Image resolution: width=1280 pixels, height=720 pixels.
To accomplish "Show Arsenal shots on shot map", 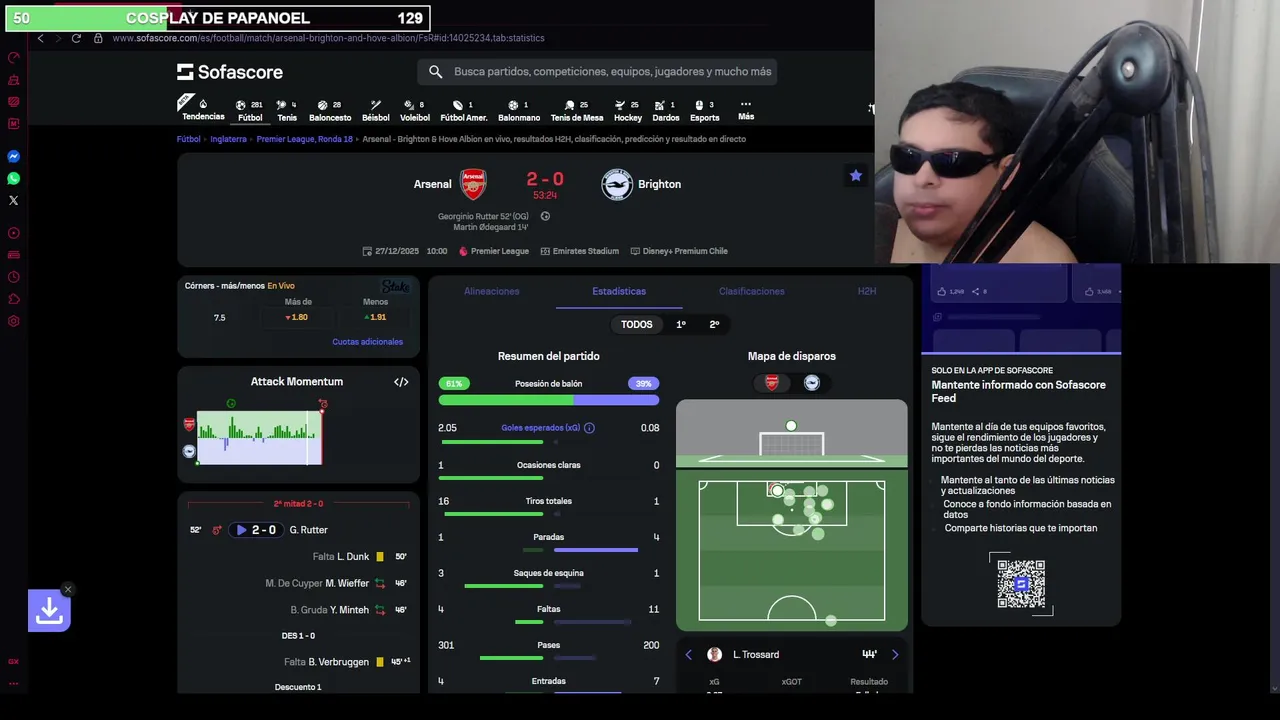I will pyautogui.click(x=772, y=383).
